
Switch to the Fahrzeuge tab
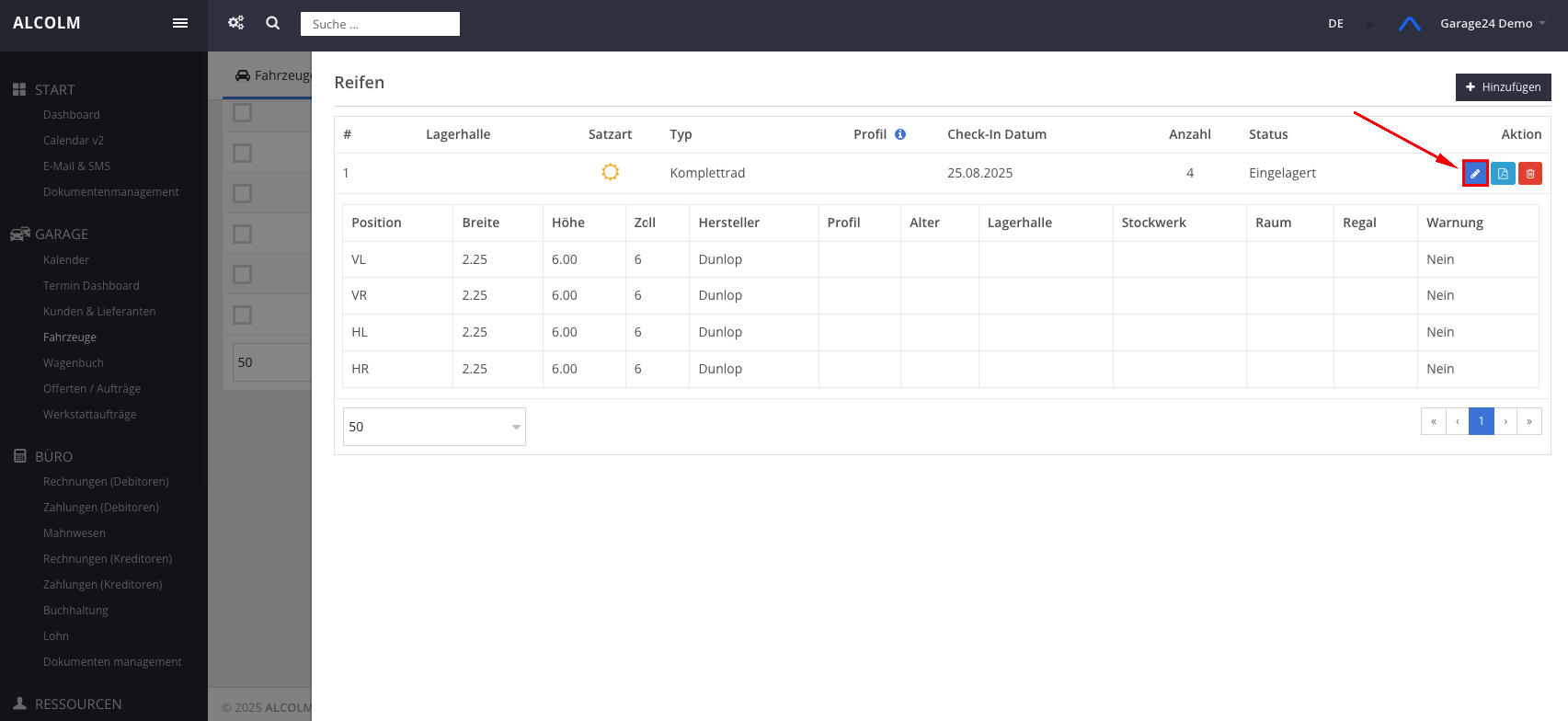click(x=273, y=75)
